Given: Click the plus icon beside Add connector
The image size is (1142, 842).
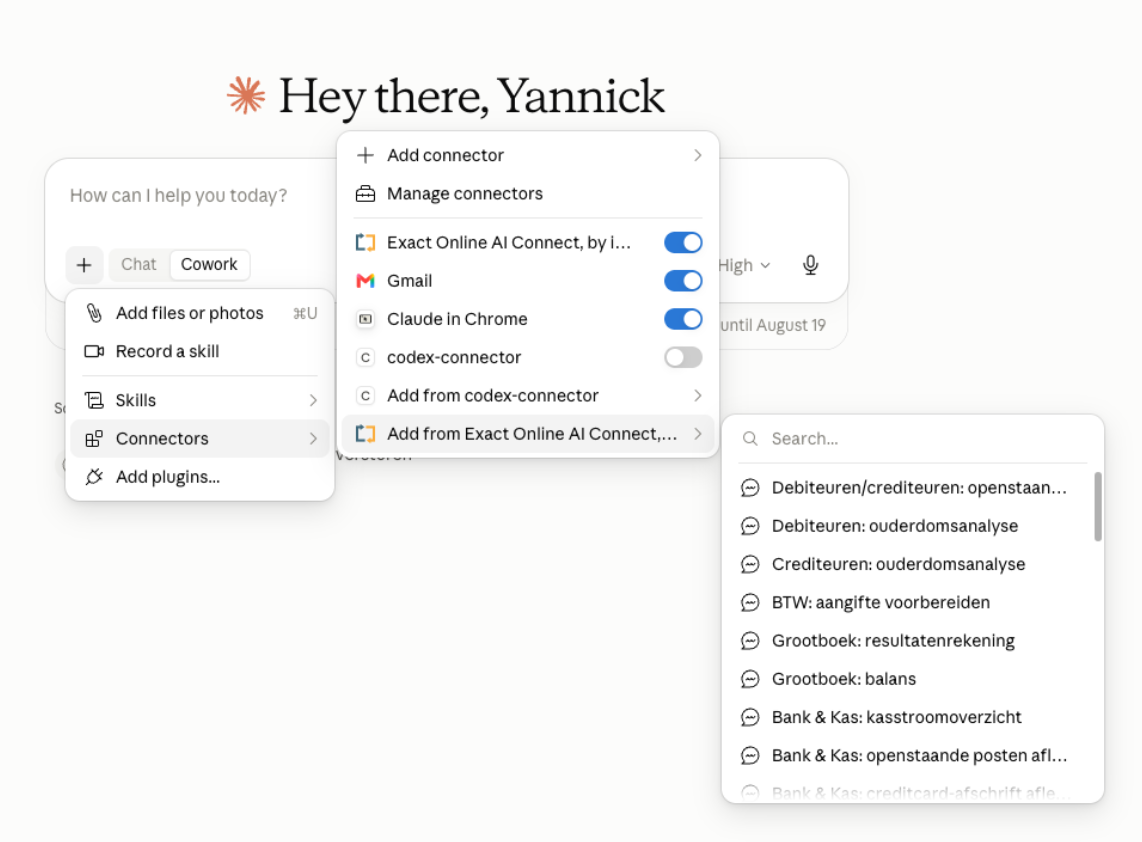Looking at the screenshot, I should pyautogui.click(x=365, y=155).
